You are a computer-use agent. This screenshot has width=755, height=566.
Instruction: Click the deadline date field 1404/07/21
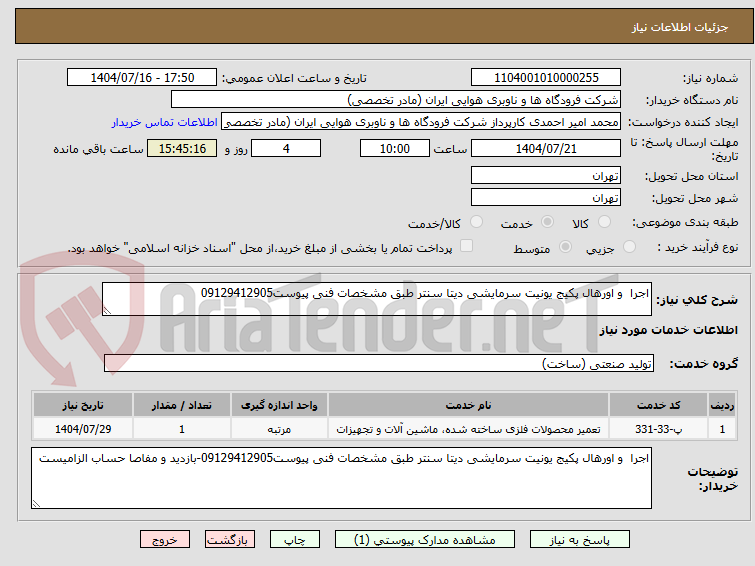(x=546, y=148)
